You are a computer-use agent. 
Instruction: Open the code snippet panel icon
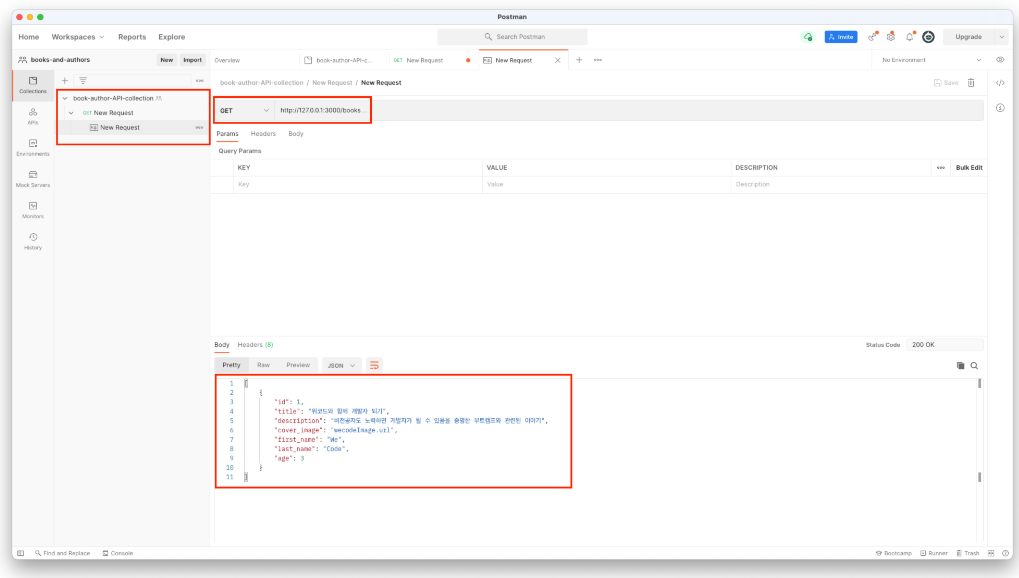point(1000,83)
